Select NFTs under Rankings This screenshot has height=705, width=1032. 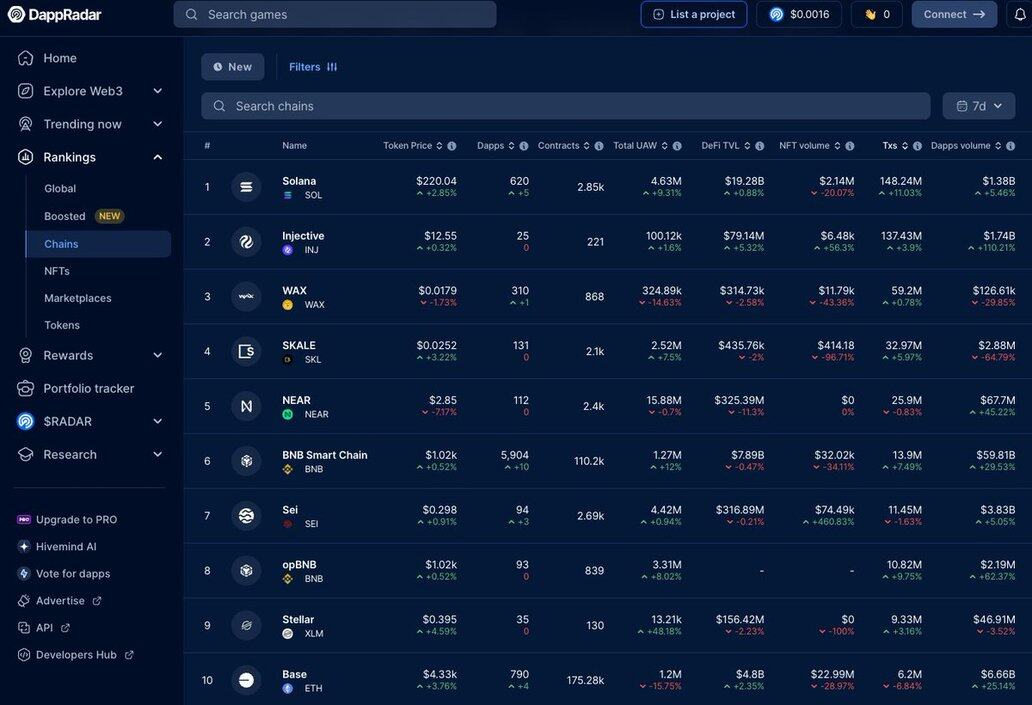57,271
